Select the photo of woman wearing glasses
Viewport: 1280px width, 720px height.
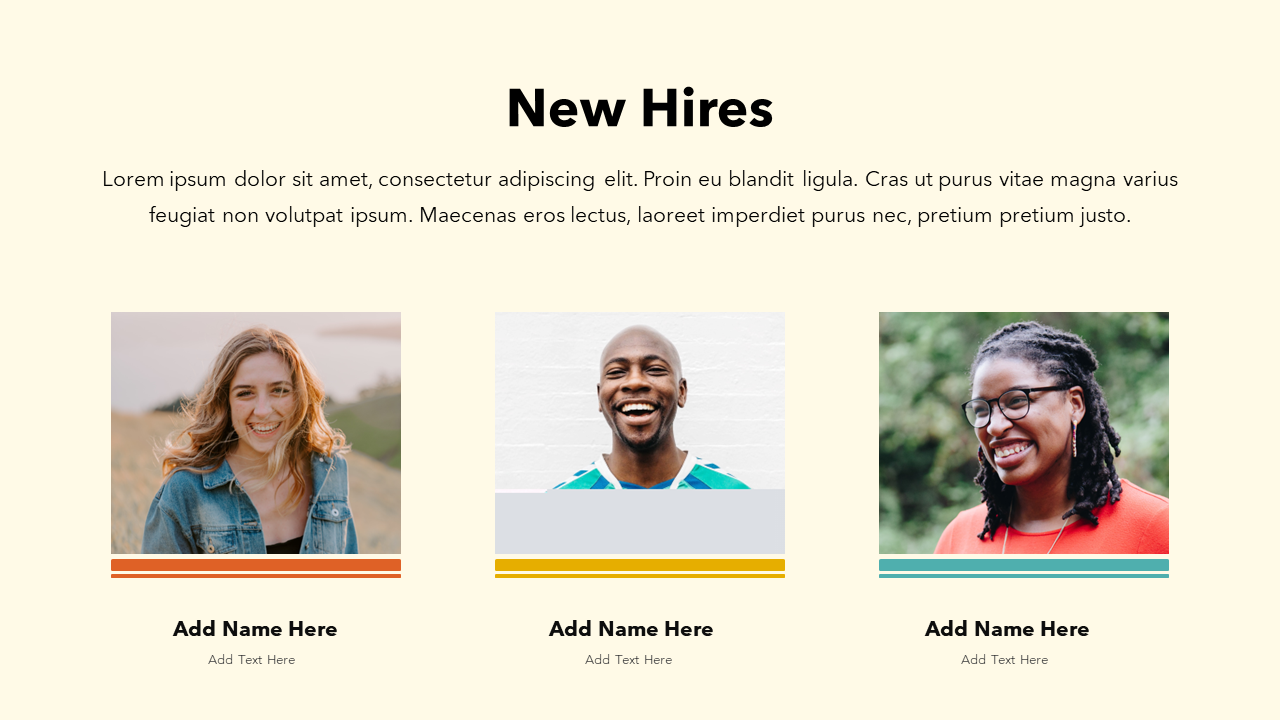click(1024, 433)
